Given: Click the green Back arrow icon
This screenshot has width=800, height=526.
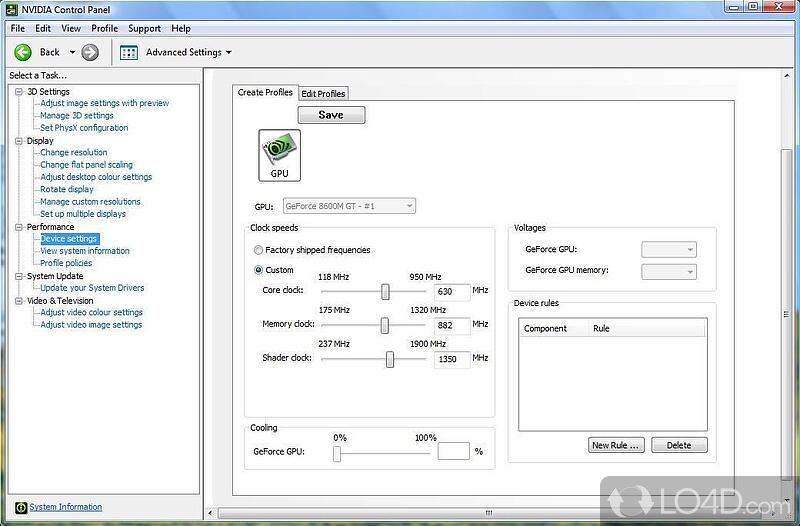Looking at the screenshot, I should coord(23,52).
